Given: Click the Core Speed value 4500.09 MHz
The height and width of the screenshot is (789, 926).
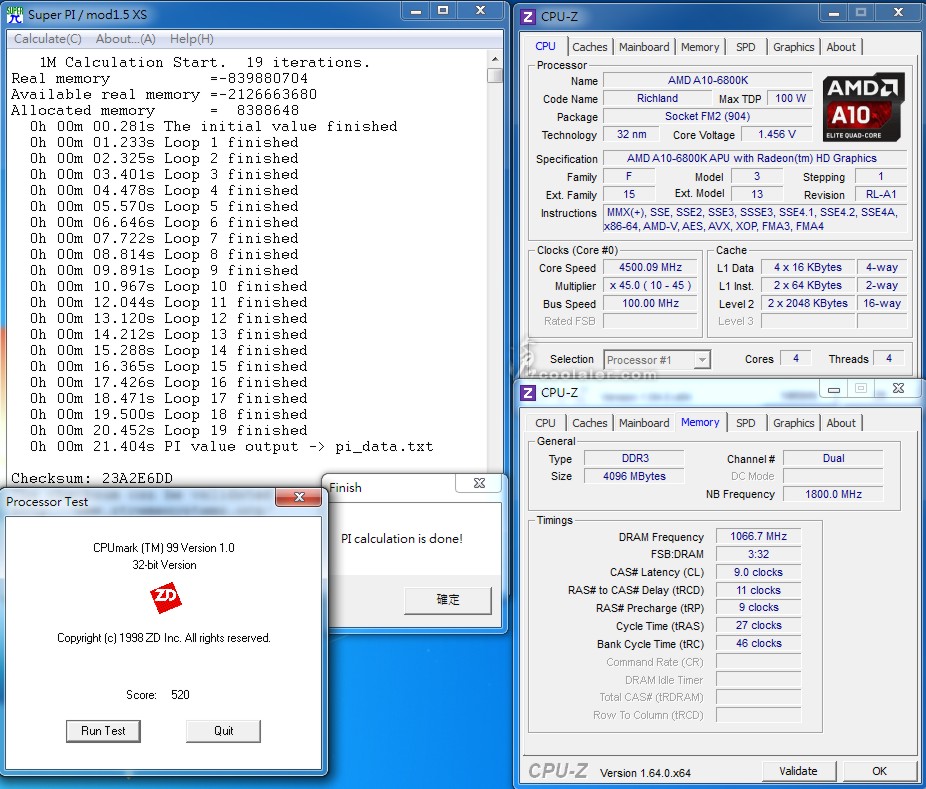Looking at the screenshot, I should click(650, 268).
